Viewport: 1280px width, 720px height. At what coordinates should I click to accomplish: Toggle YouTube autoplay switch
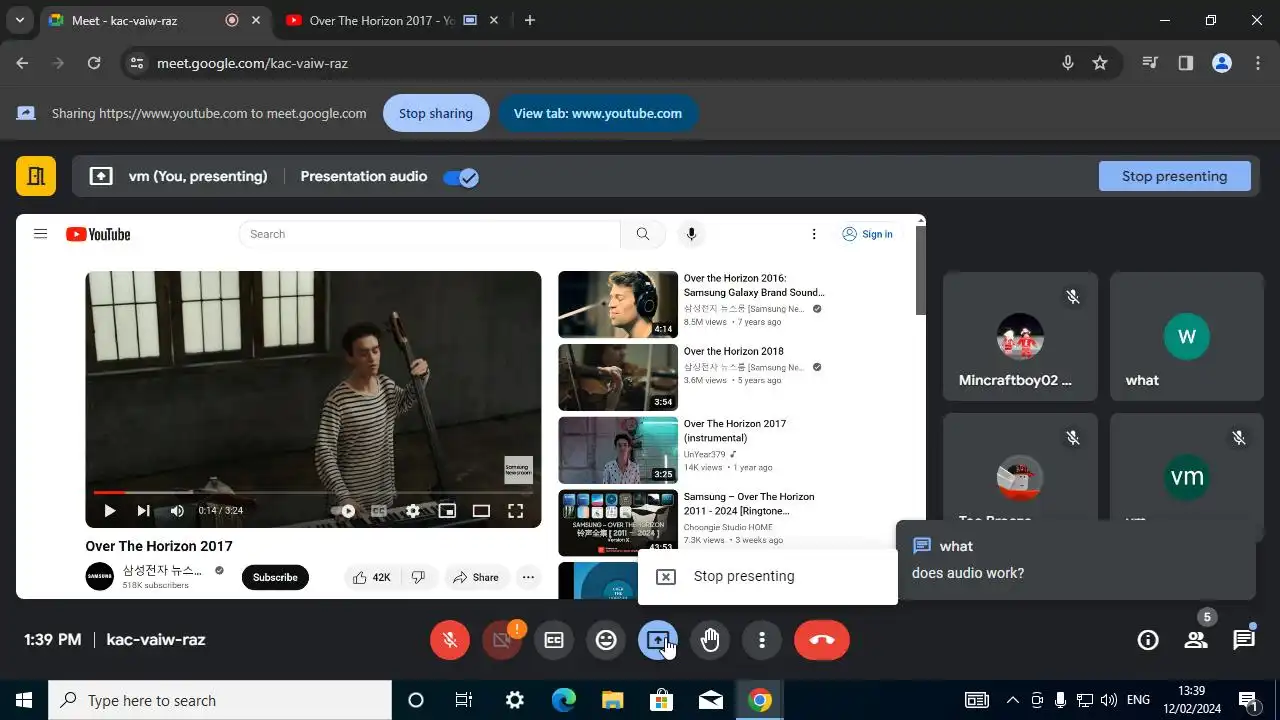pyautogui.click(x=345, y=511)
